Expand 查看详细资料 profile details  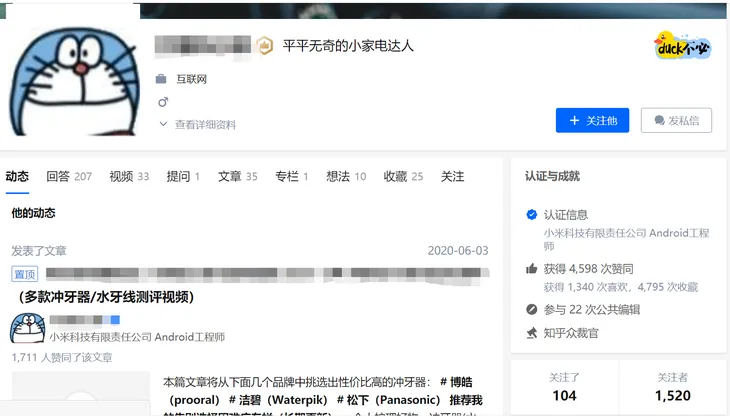[x=198, y=125]
